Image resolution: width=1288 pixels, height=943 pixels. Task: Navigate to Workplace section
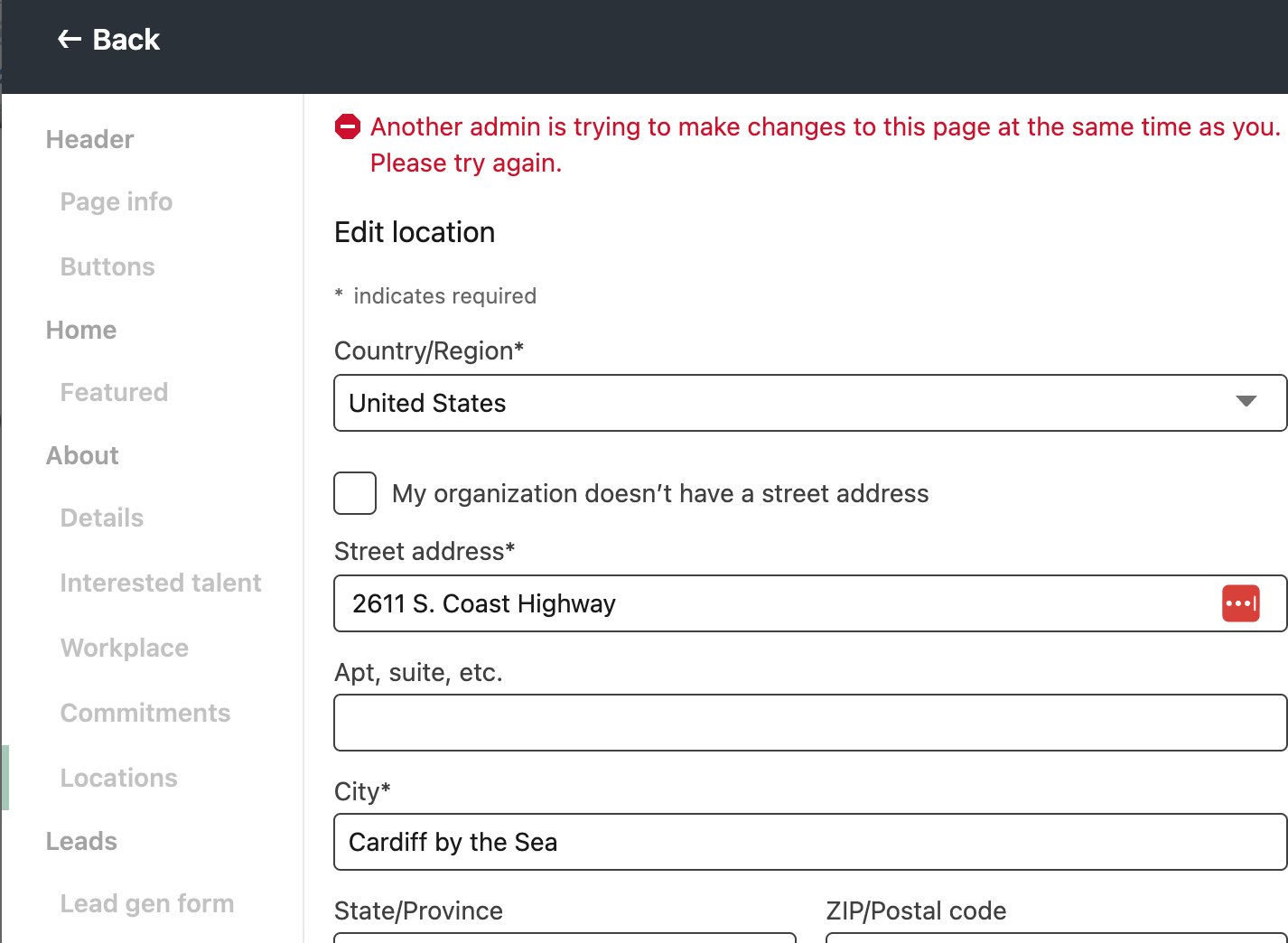coord(125,648)
